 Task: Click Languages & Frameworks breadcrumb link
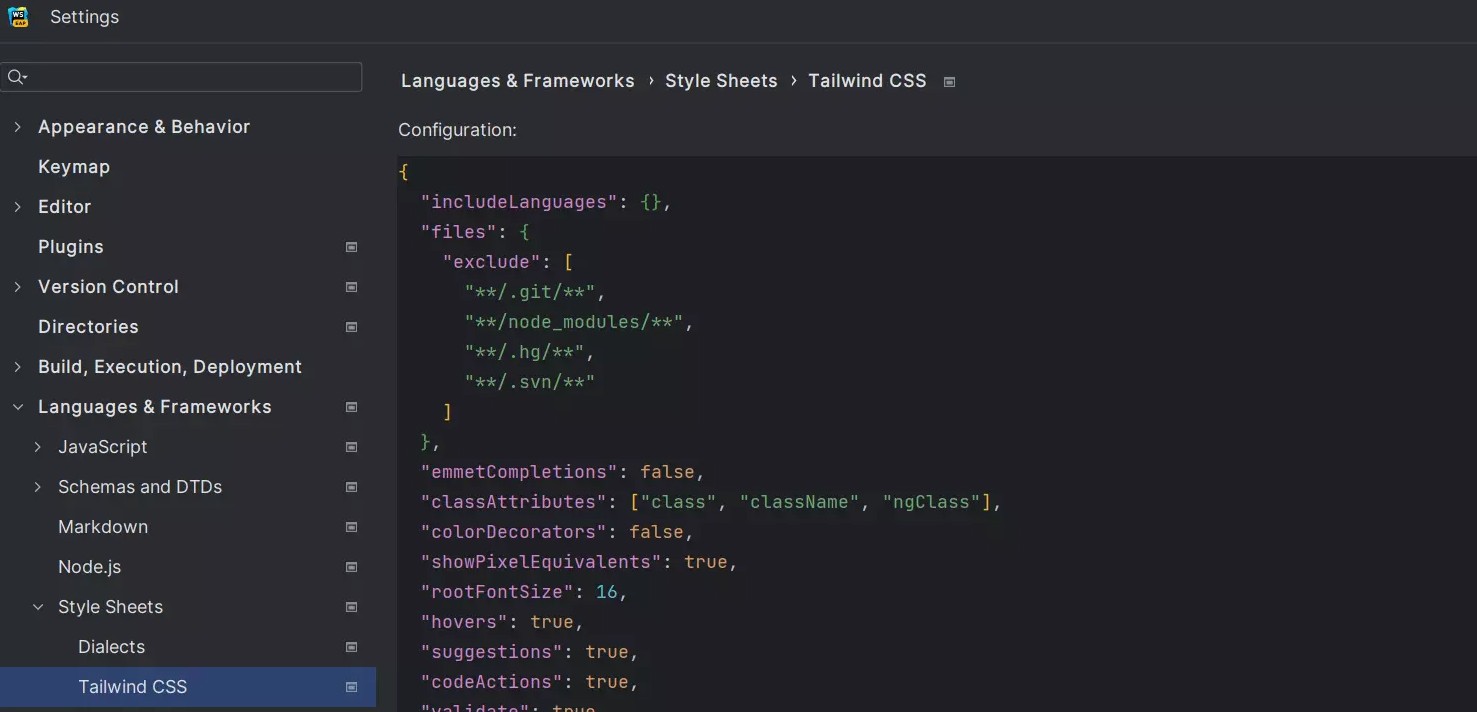pyautogui.click(x=518, y=81)
